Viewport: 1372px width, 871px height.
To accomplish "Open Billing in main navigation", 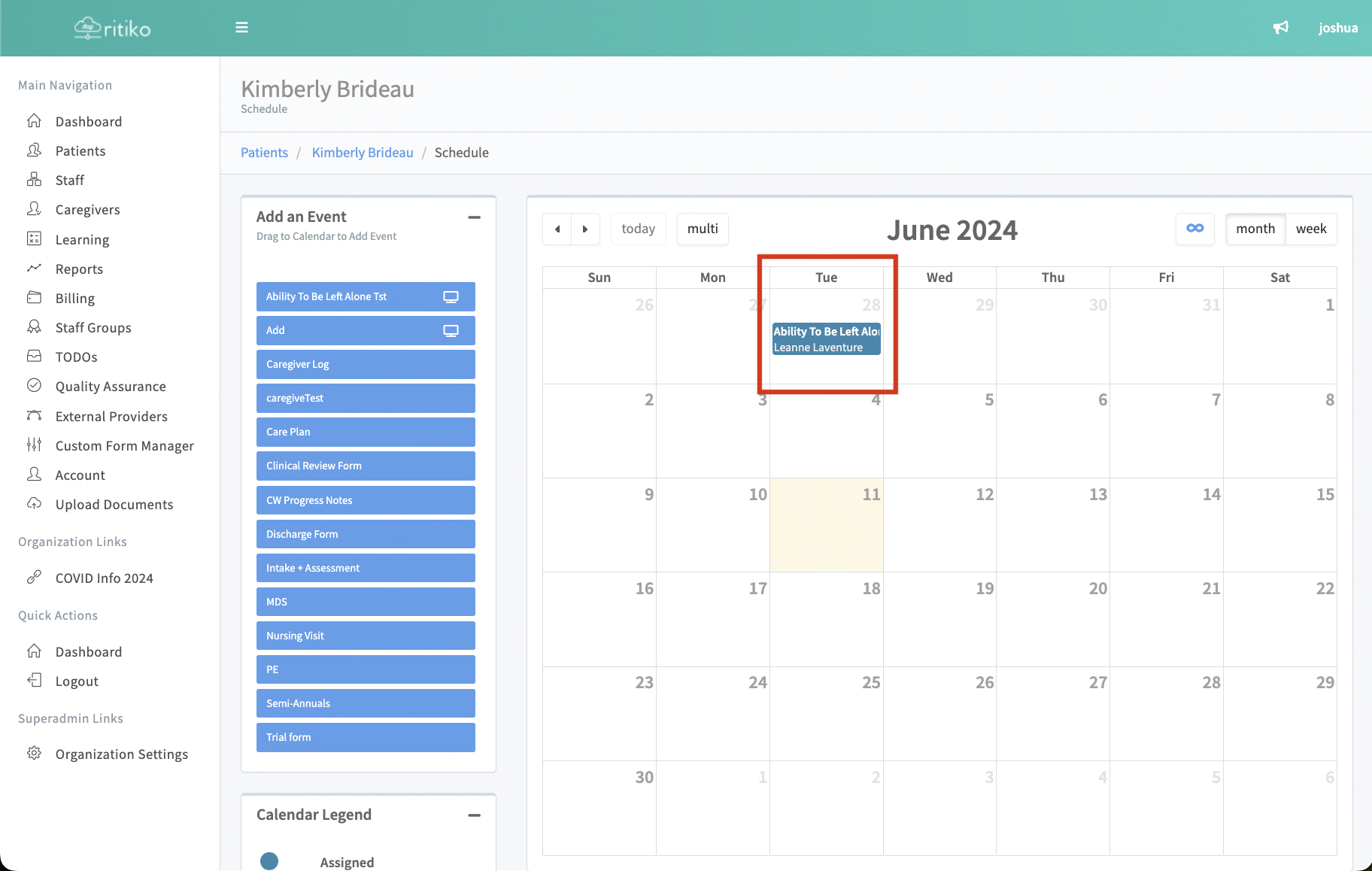I will (x=75, y=299).
